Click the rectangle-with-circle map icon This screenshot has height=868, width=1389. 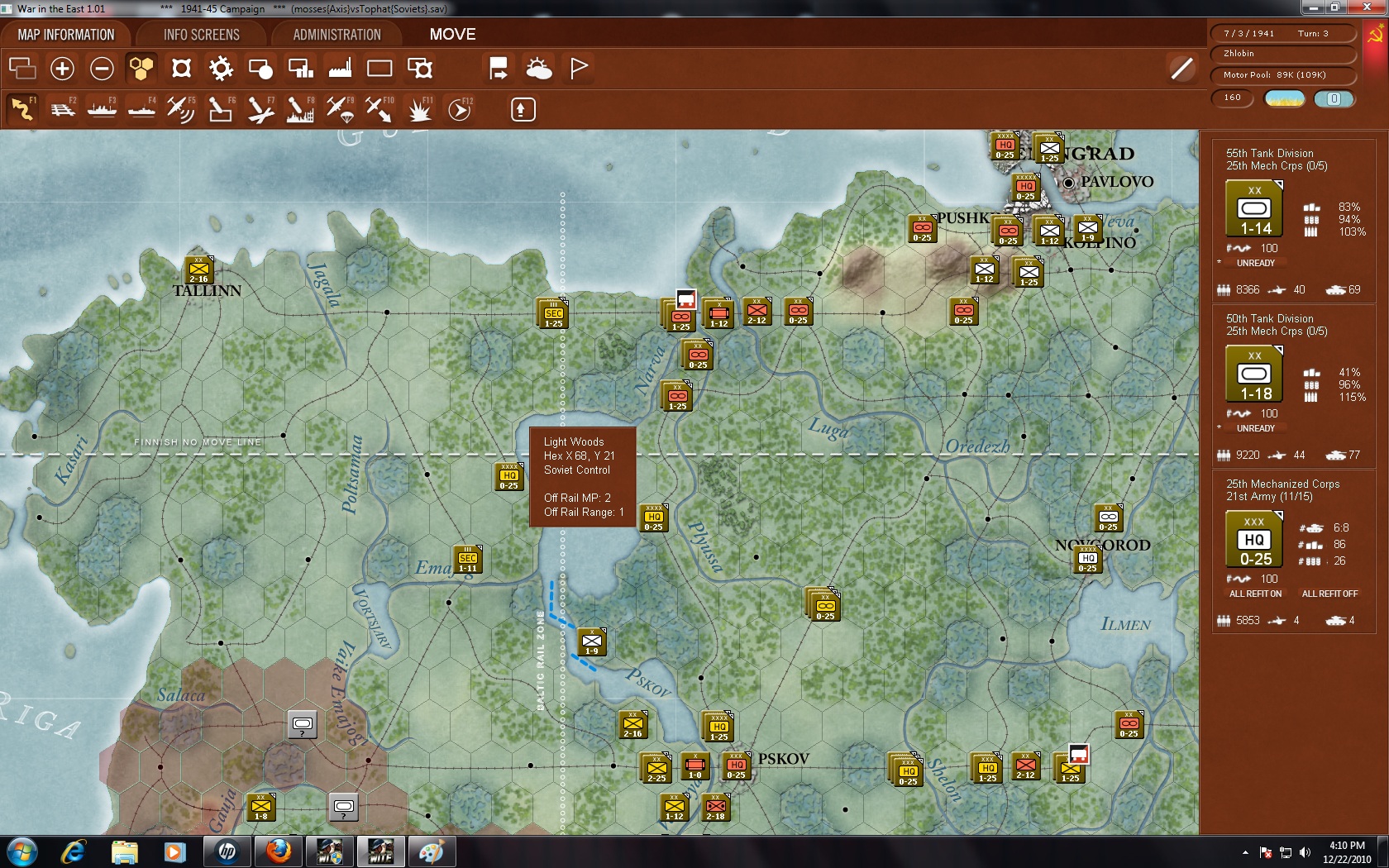260,68
